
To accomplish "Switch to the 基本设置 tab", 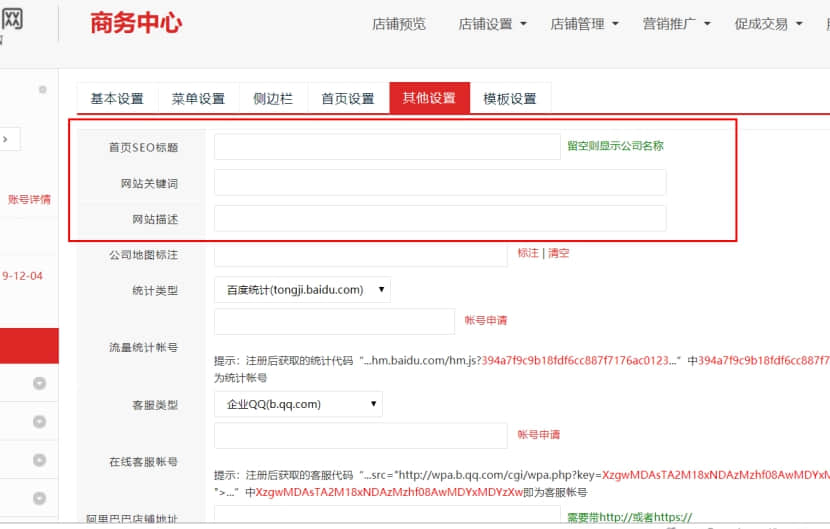I will tap(117, 98).
